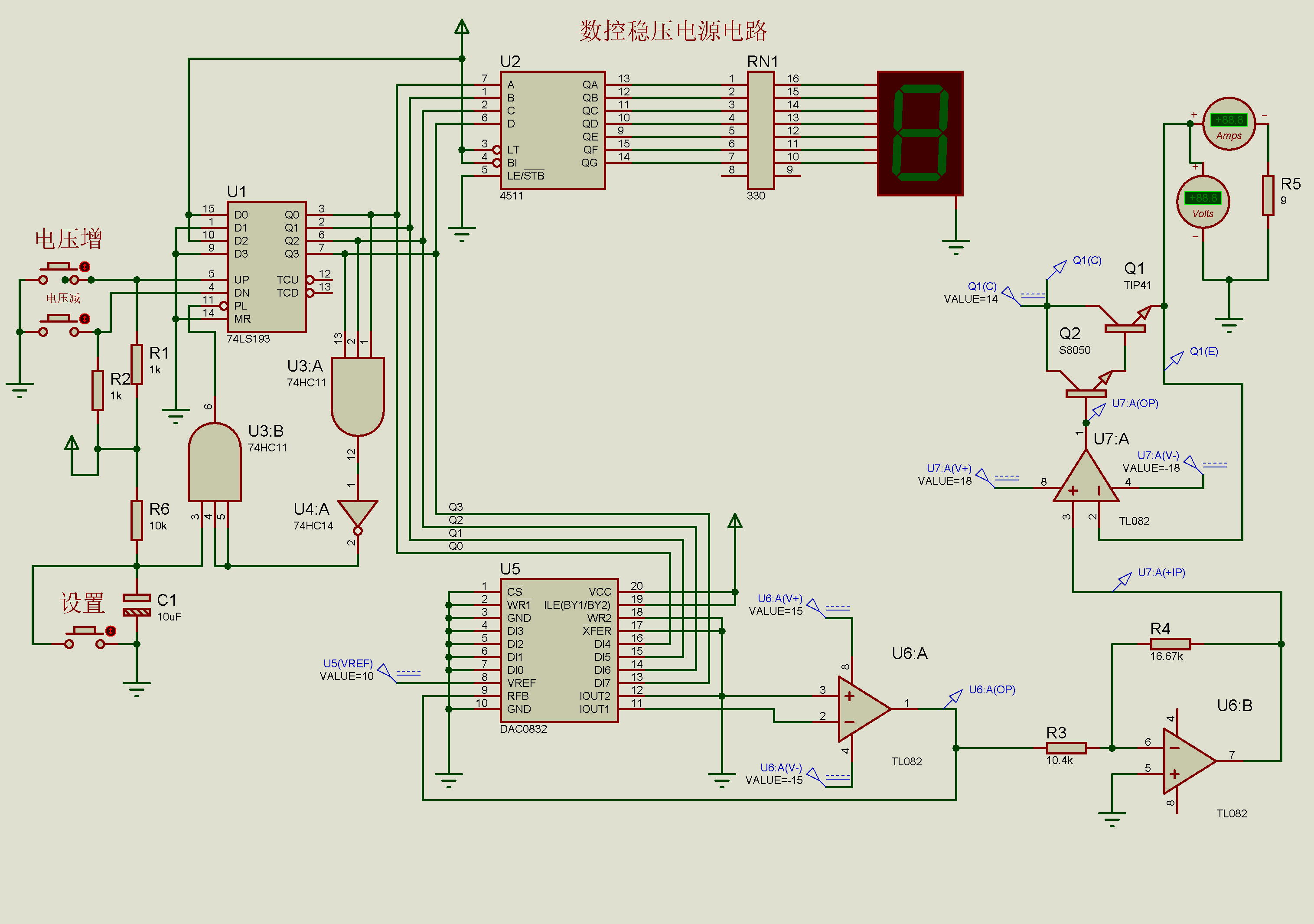Click the U6:A(V+) VALUE=15 generator

tap(816, 608)
